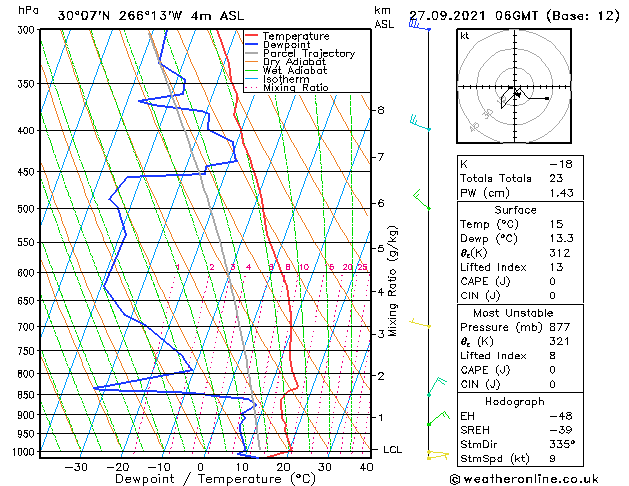The height and width of the screenshot is (486, 629).
Task: Click the Surface section heading
Action: tap(515, 210)
